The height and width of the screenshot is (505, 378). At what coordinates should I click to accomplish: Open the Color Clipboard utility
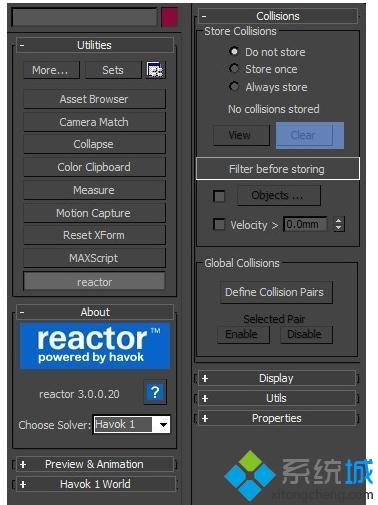pos(94,167)
